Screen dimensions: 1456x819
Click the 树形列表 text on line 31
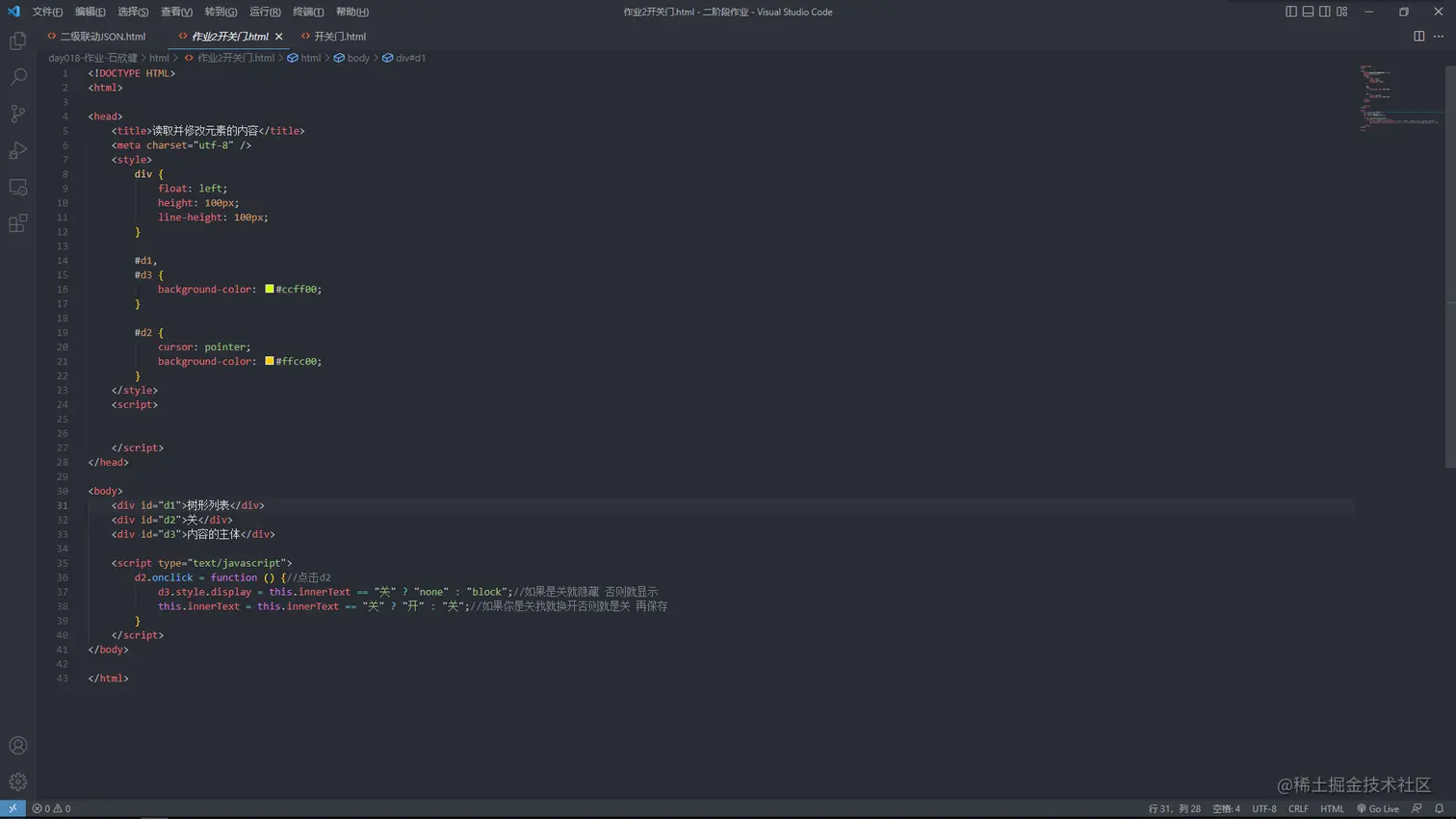(x=208, y=505)
